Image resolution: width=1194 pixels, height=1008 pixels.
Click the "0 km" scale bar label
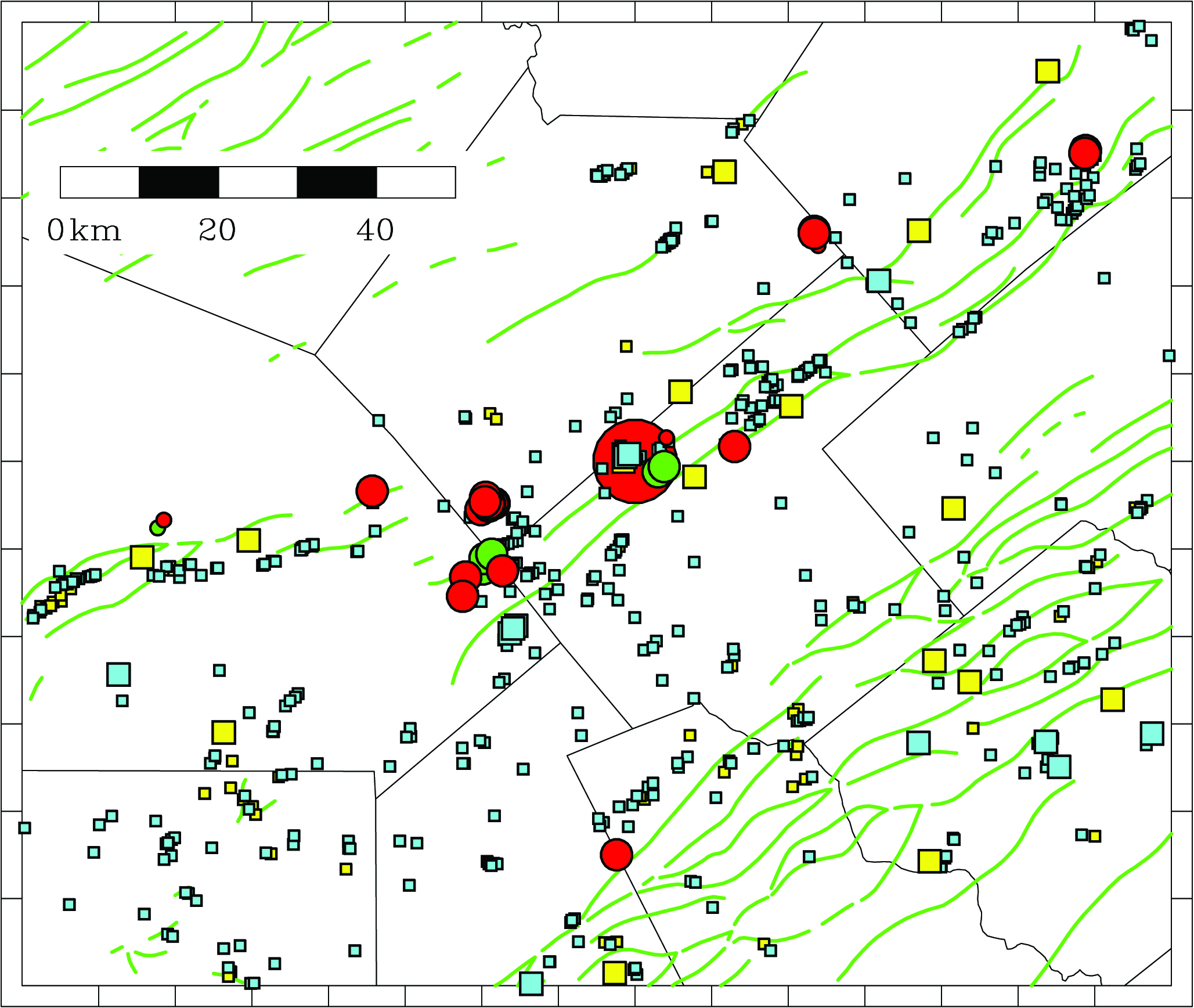[x=84, y=231]
